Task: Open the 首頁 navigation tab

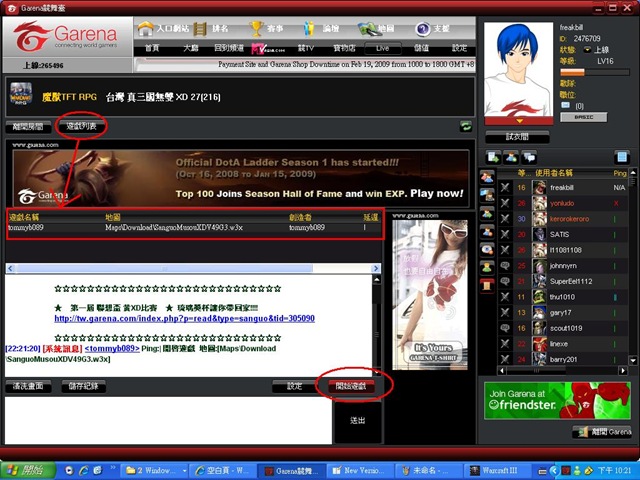Action: pos(152,48)
